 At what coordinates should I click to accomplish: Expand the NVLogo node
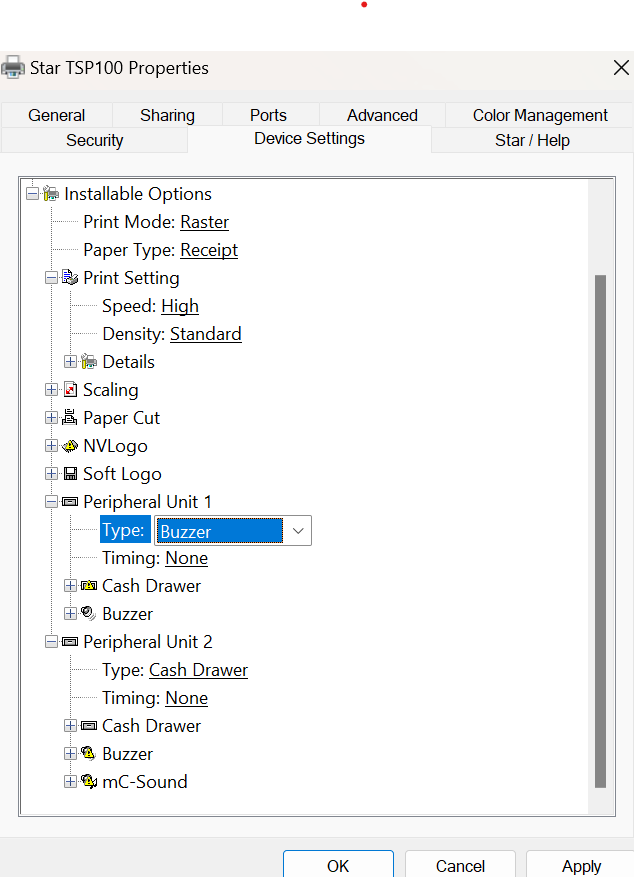click(x=51, y=446)
